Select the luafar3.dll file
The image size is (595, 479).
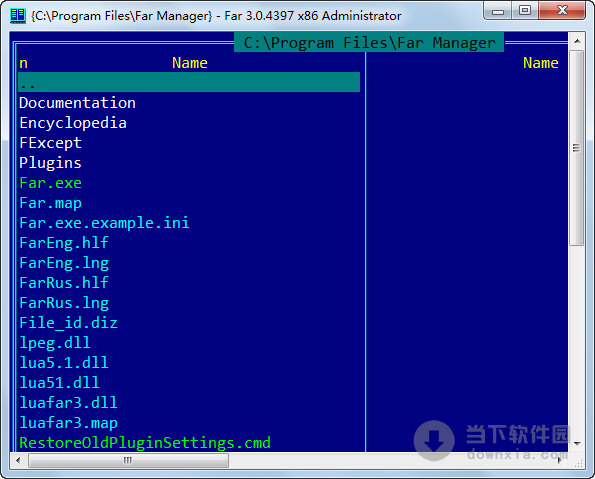click(68, 403)
